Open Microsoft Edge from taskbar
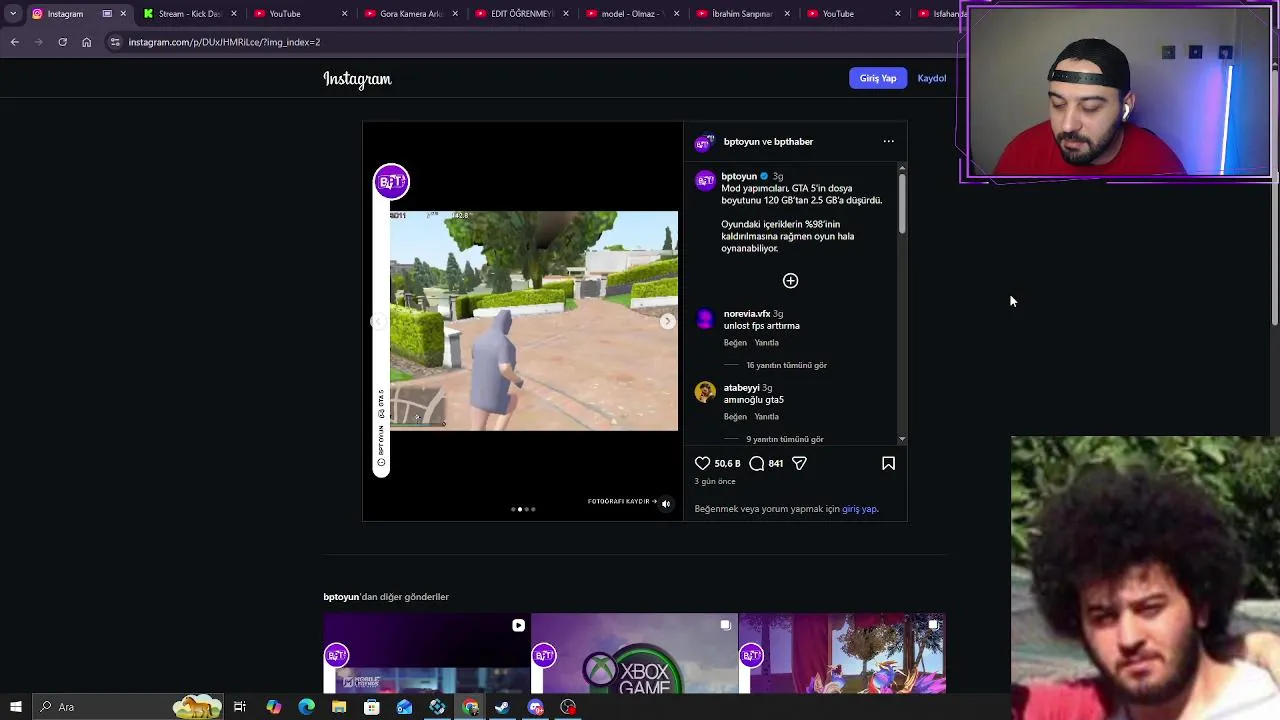The image size is (1280, 720). [306, 707]
